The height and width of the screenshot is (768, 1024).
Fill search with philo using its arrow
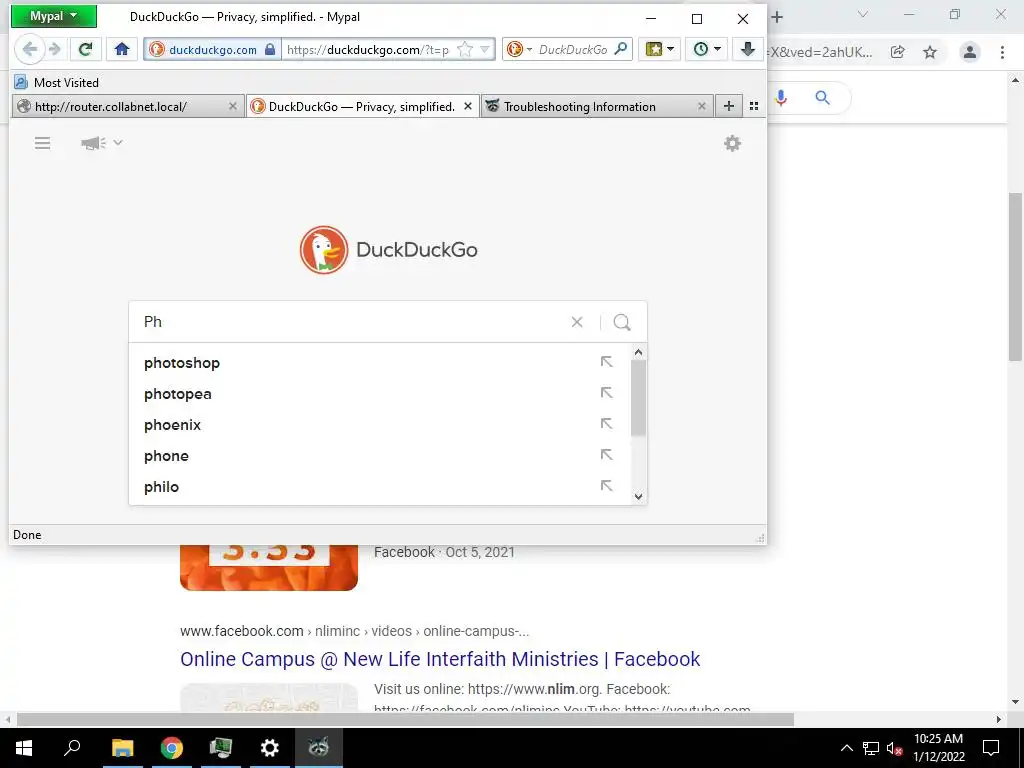(x=606, y=486)
